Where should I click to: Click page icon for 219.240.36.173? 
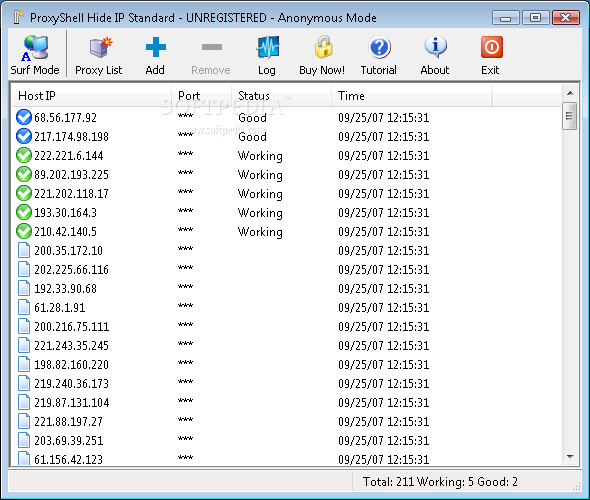tap(24, 383)
